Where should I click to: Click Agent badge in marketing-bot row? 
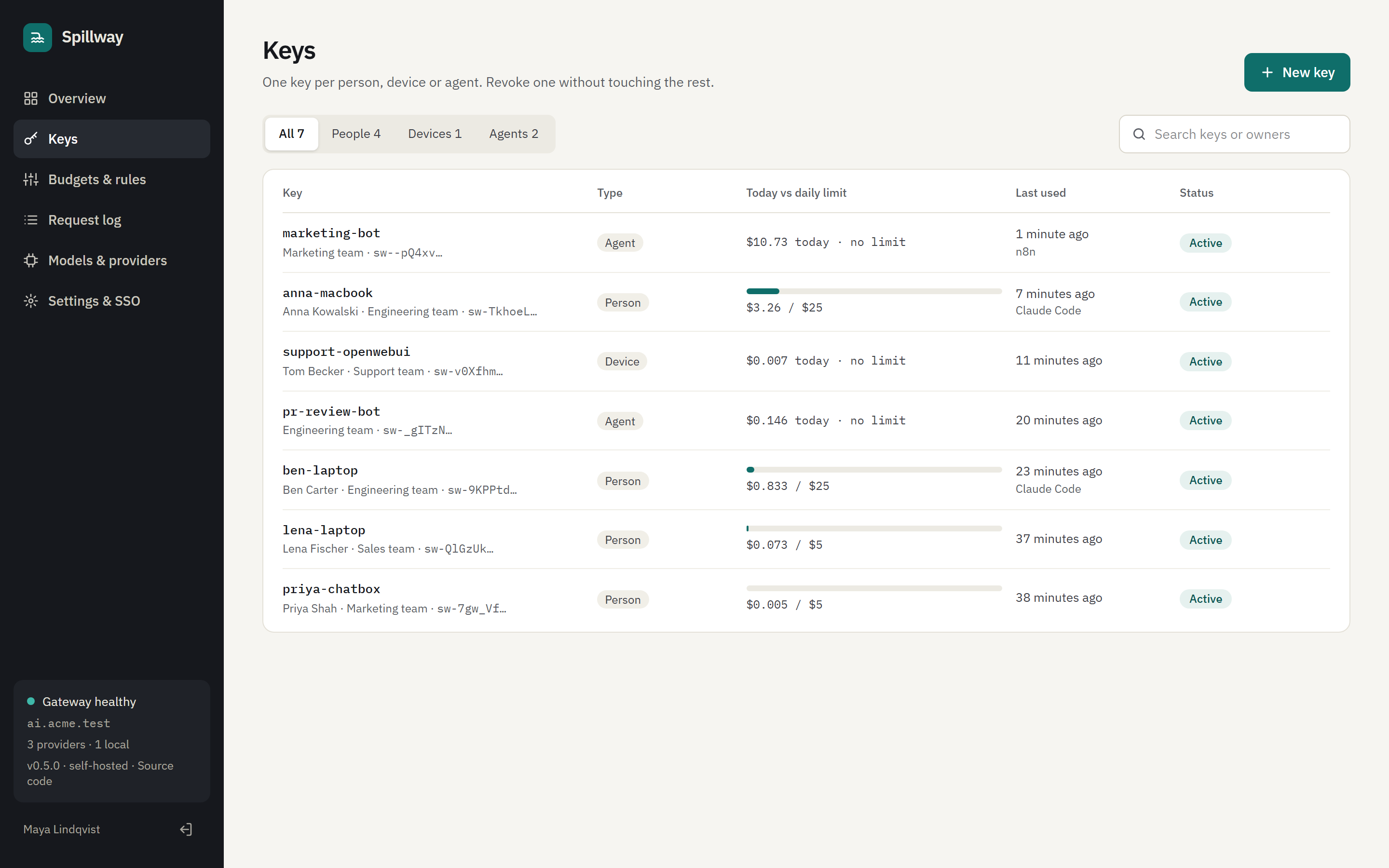click(620, 243)
